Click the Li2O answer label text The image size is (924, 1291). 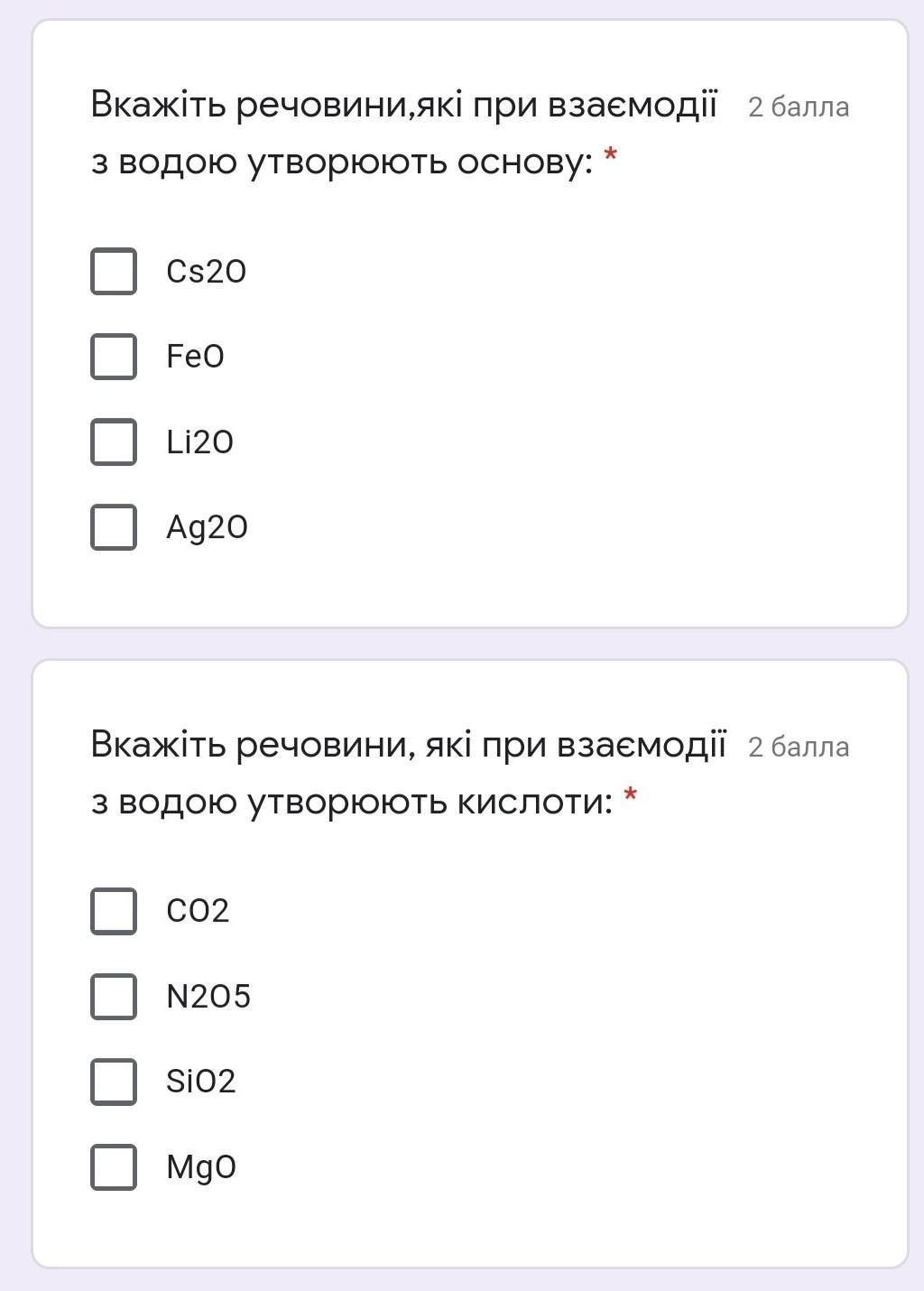(x=199, y=441)
